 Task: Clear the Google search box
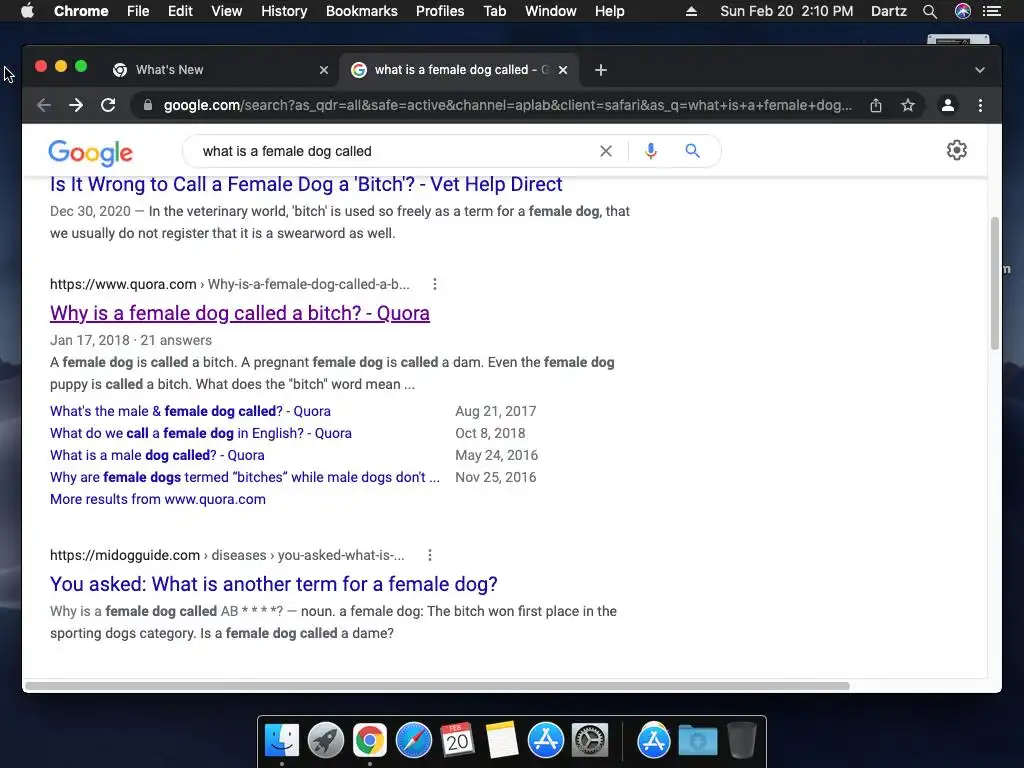click(605, 152)
